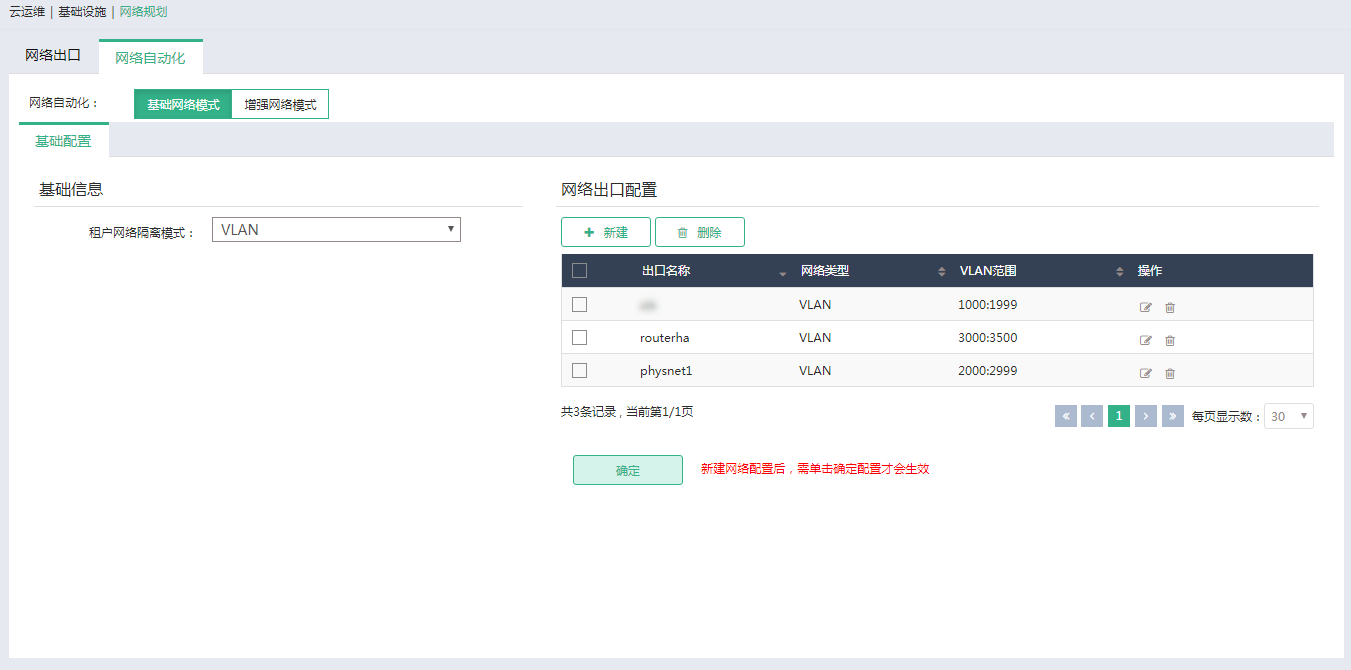The image size is (1351, 670).
Task: Delete the first row with VLAN 1000:1999
Action: [1170, 307]
